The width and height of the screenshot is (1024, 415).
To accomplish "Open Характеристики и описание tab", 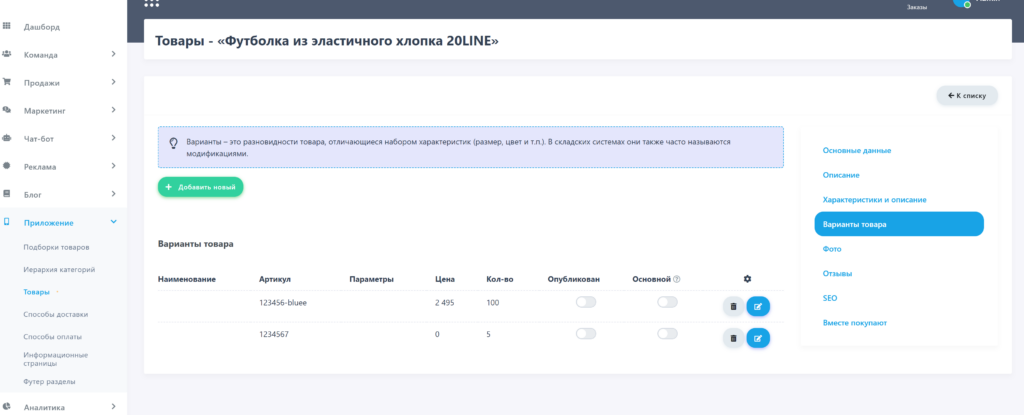I will (874, 199).
